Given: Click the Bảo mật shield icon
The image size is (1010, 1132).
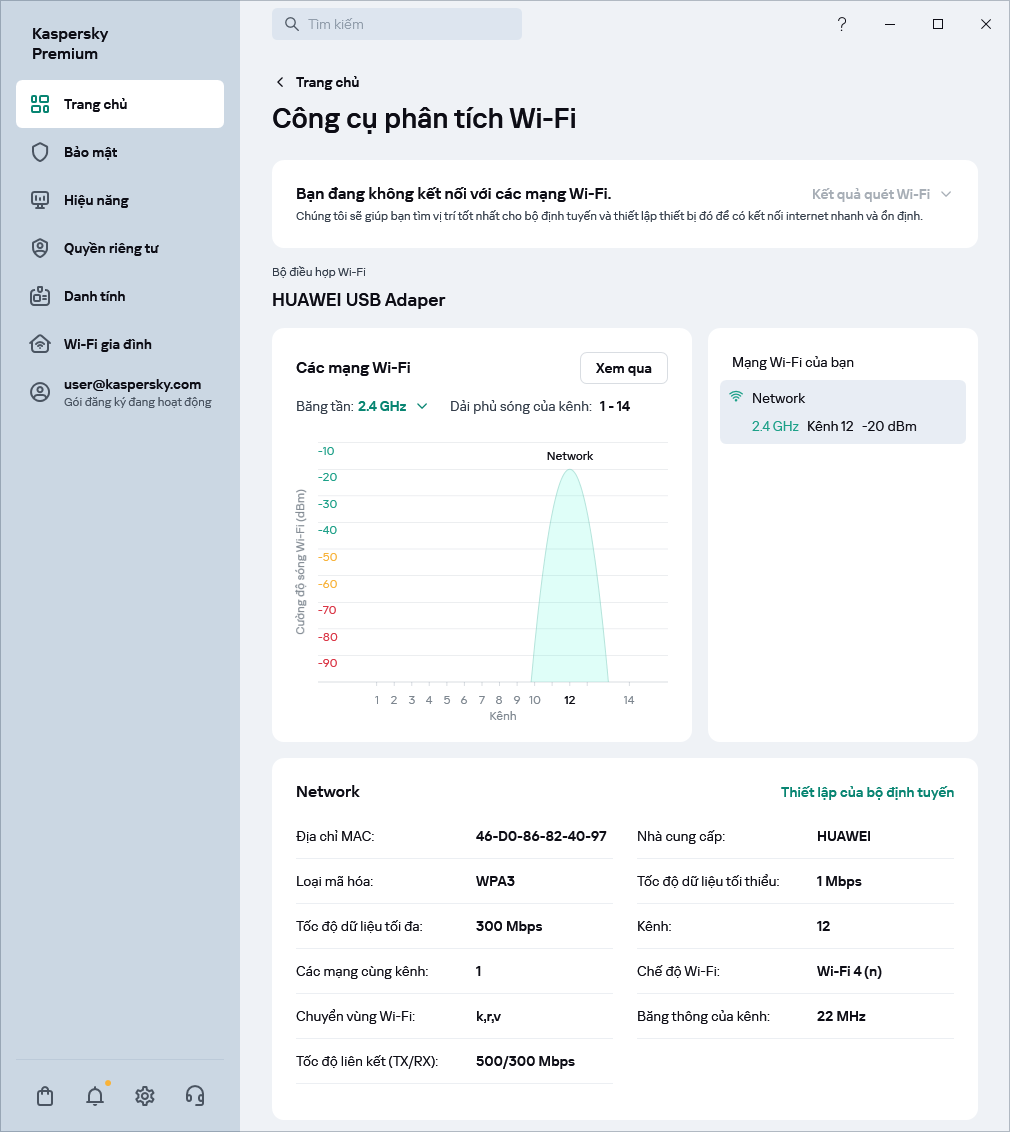Looking at the screenshot, I should coord(40,152).
